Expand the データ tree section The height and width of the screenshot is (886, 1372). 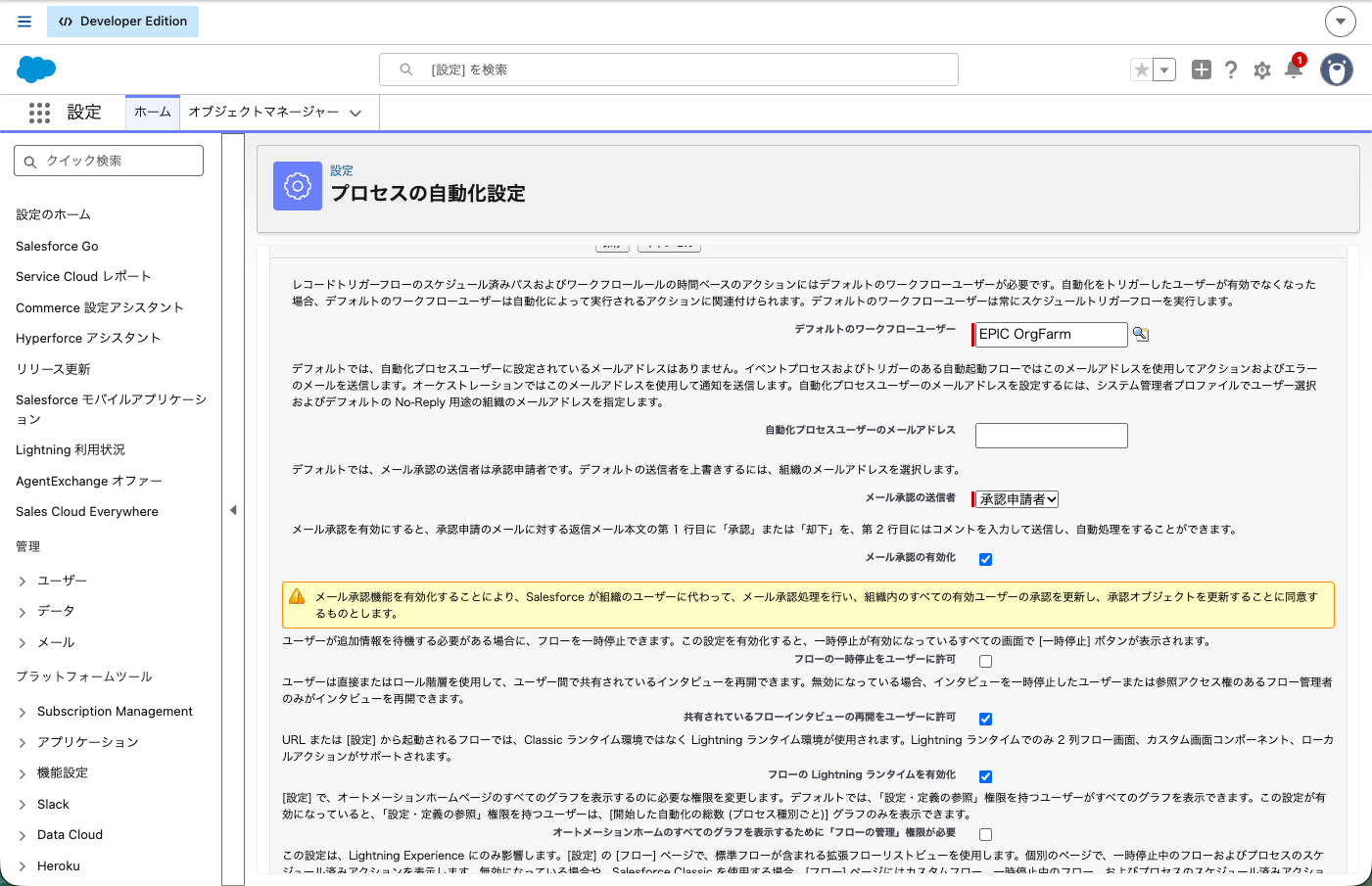click(x=23, y=612)
